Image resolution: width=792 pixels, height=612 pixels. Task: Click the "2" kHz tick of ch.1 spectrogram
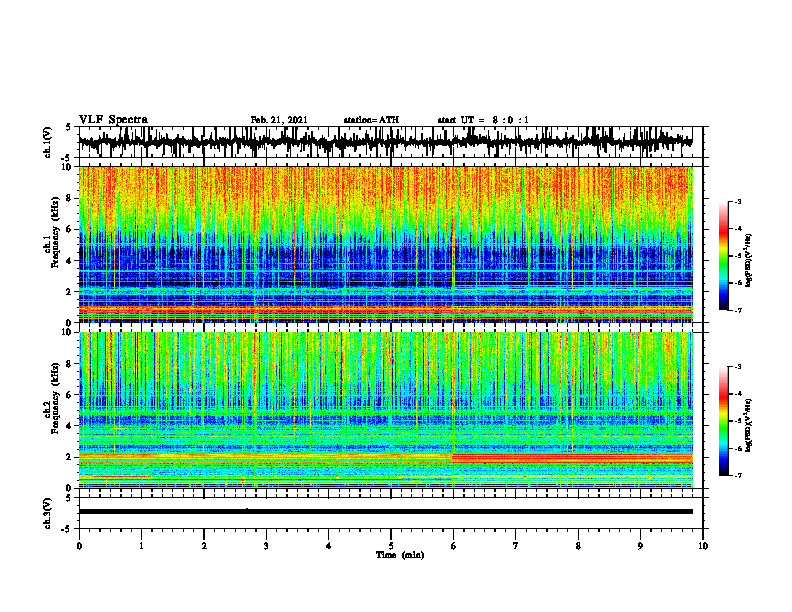[70, 292]
